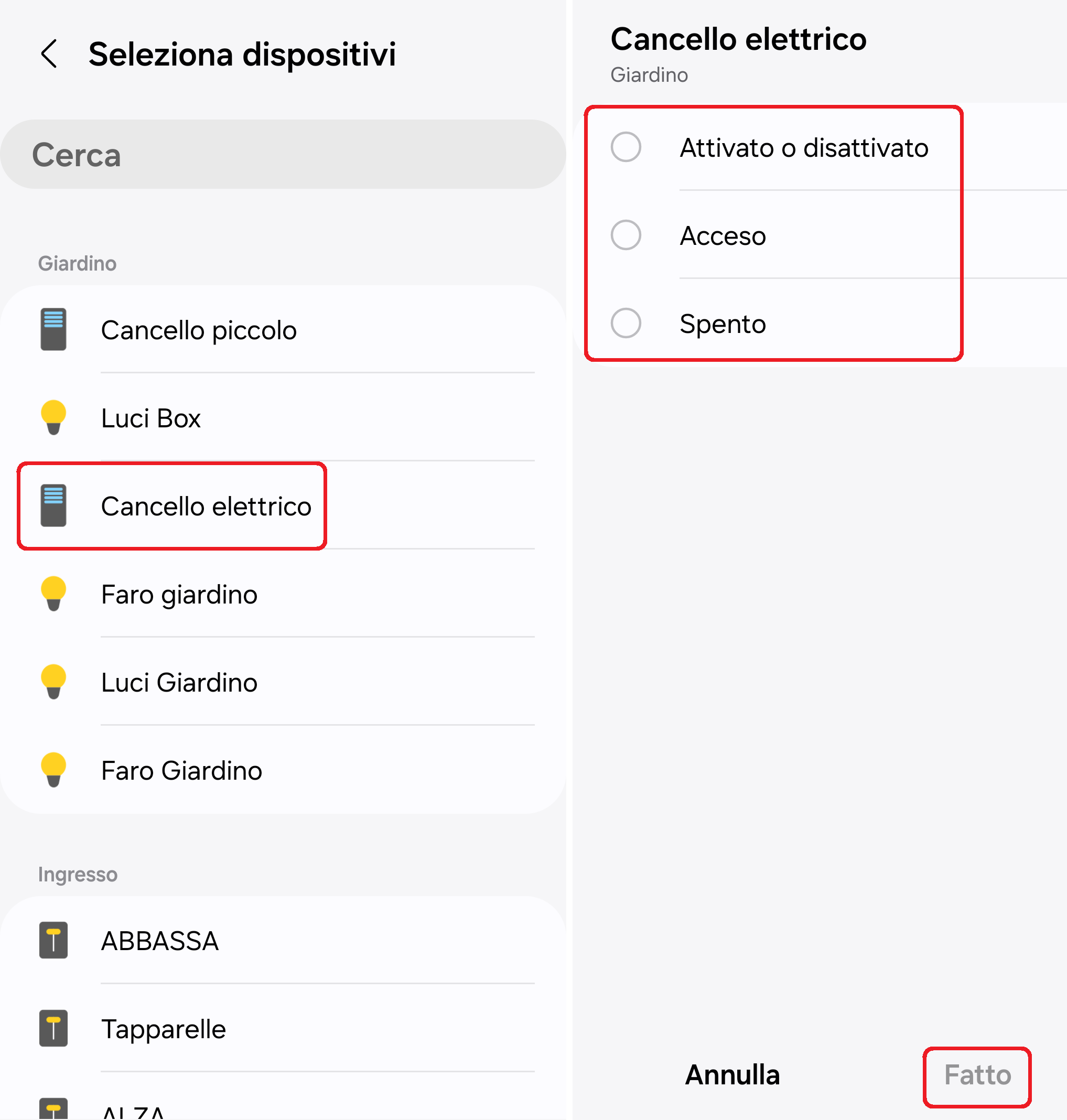1067x1120 pixels.
Task: Select the Acceso radio option
Action: [626, 235]
